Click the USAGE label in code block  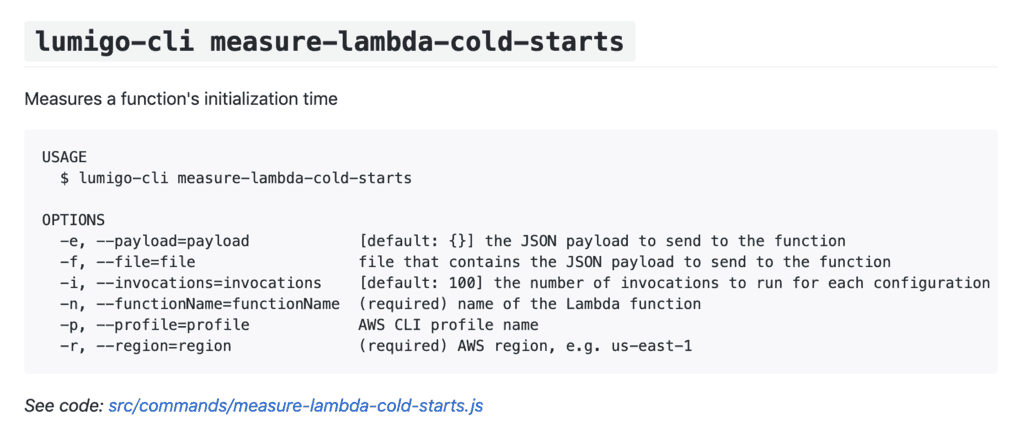pyautogui.click(x=64, y=157)
